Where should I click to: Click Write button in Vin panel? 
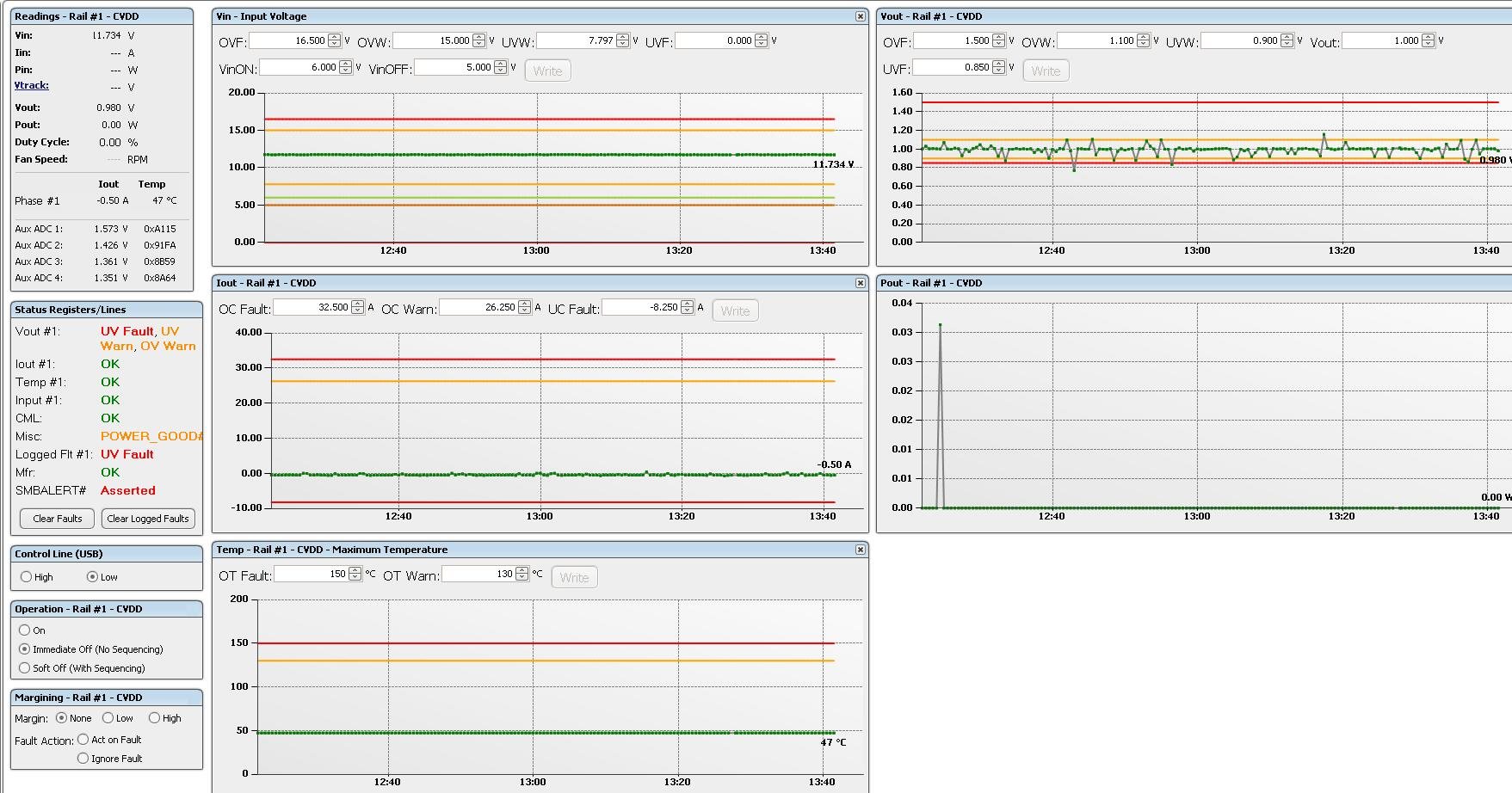pyautogui.click(x=547, y=71)
